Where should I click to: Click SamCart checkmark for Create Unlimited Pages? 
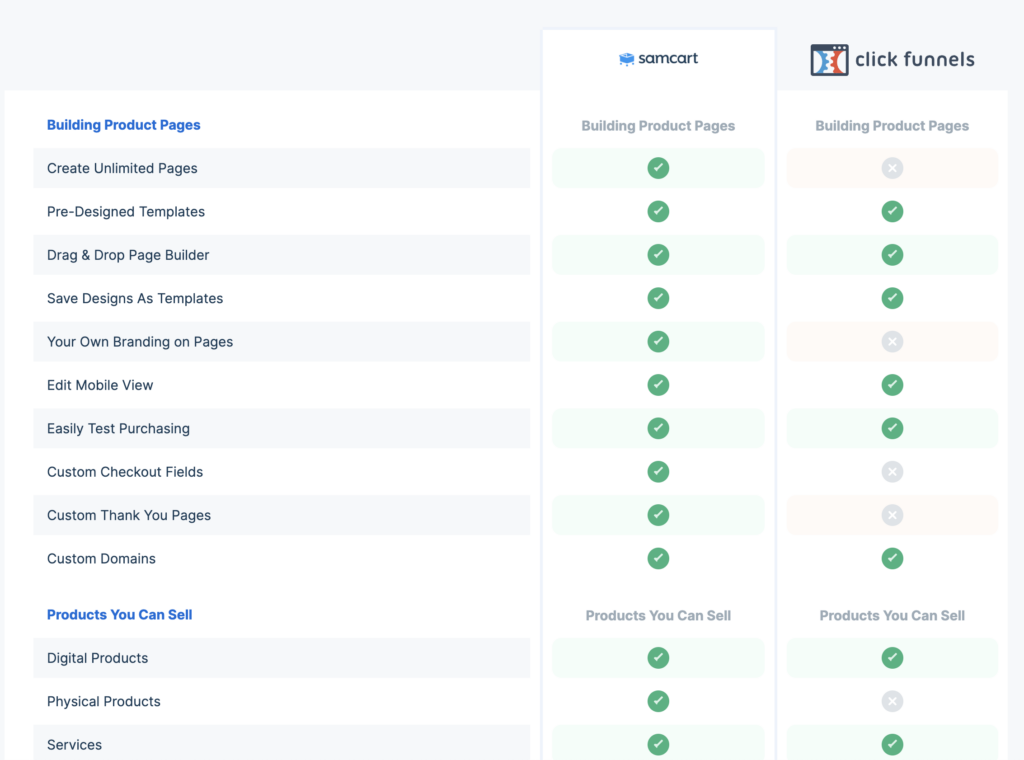(x=658, y=168)
